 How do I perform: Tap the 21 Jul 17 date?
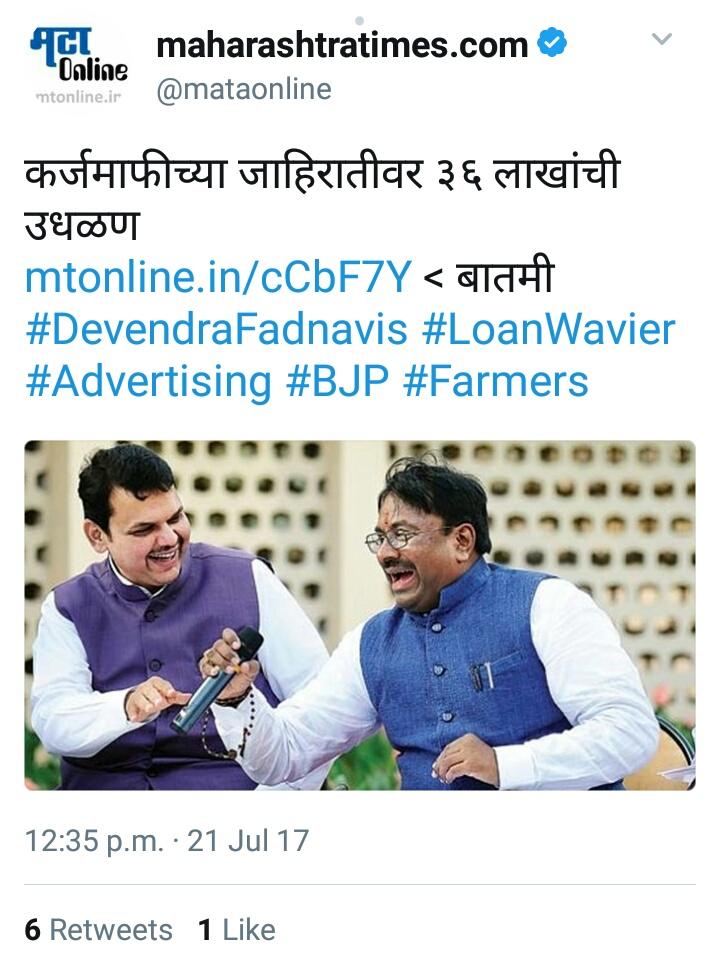point(248,842)
